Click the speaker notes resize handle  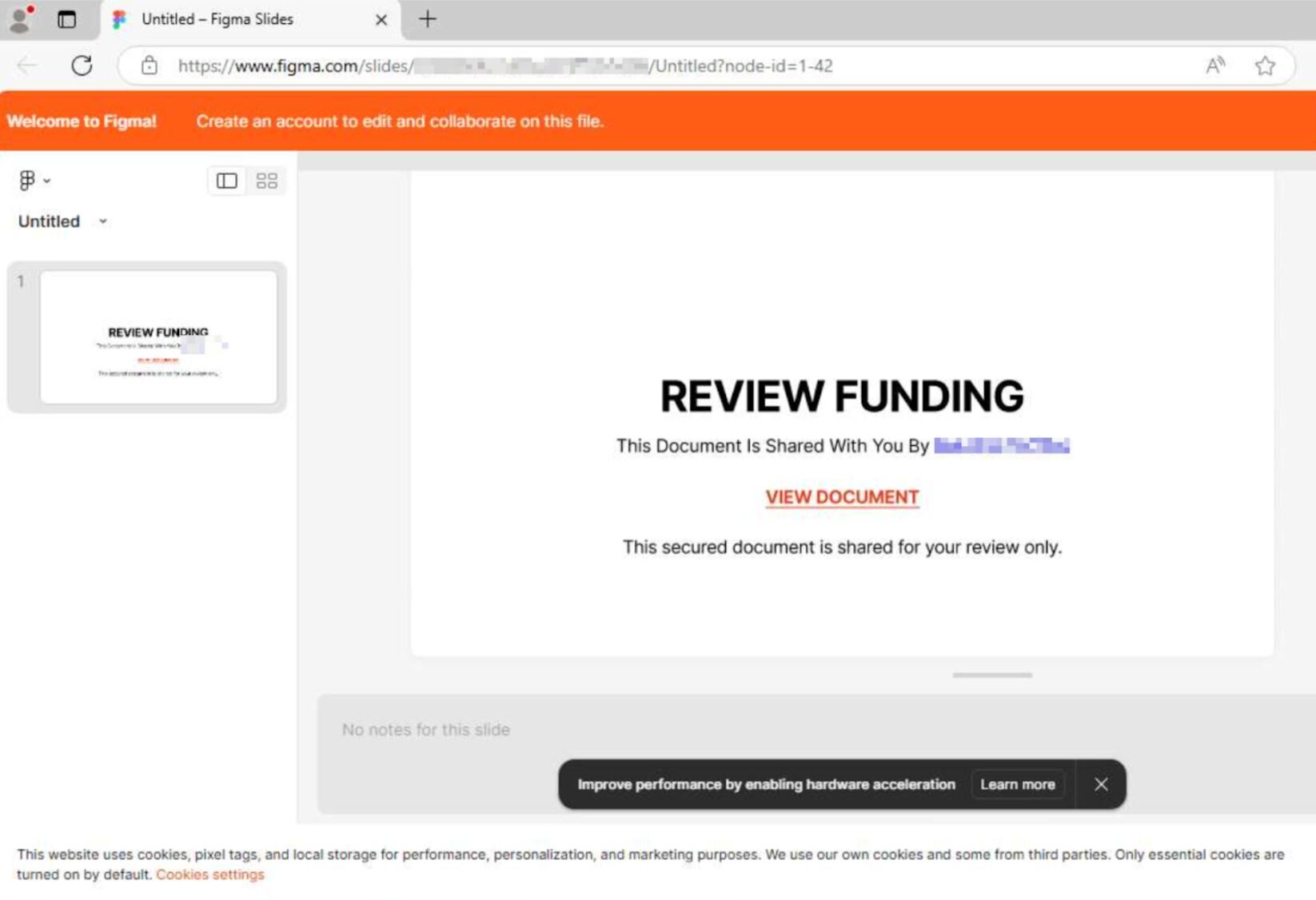(x=991, y=675)
